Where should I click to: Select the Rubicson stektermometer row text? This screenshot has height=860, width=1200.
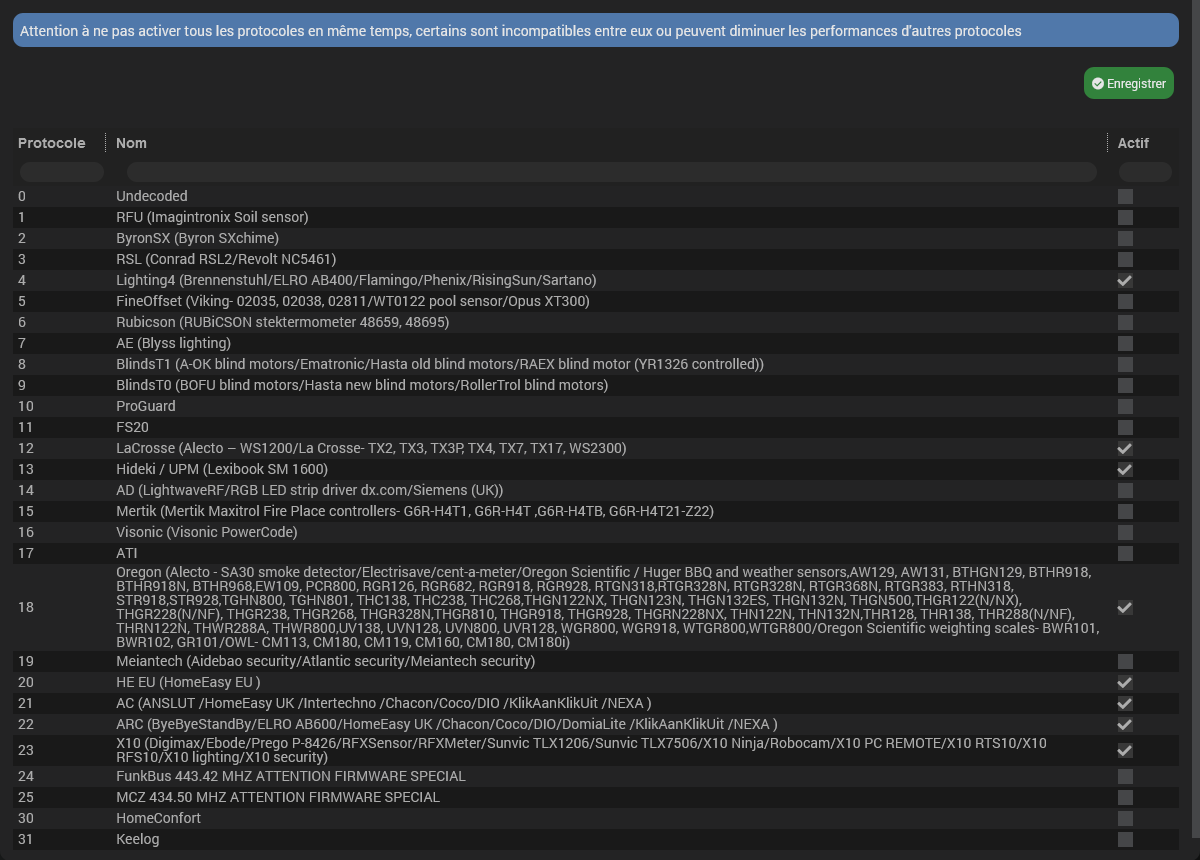click(283, 322)
